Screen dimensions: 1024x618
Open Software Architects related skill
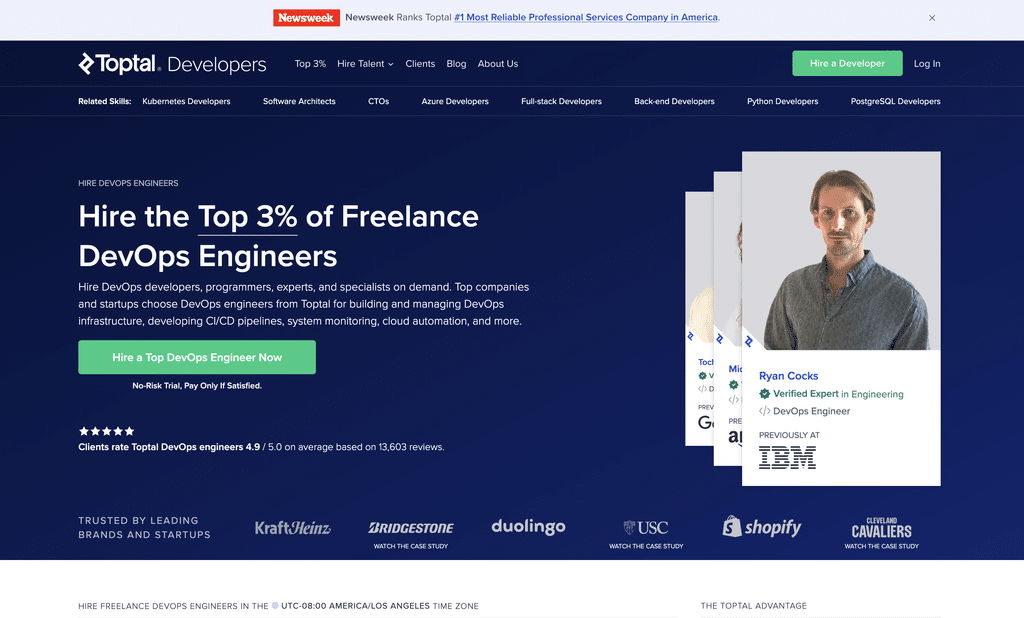coord(299,101)
